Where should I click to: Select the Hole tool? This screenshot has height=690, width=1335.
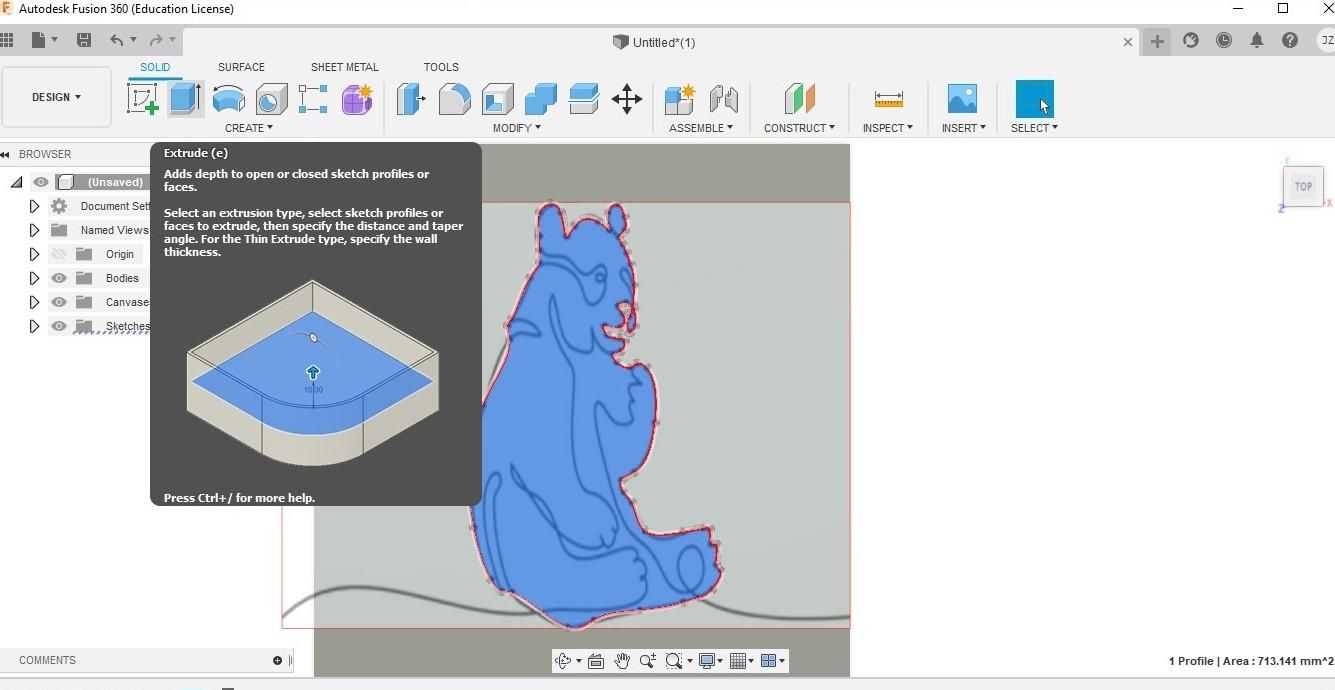271,99
